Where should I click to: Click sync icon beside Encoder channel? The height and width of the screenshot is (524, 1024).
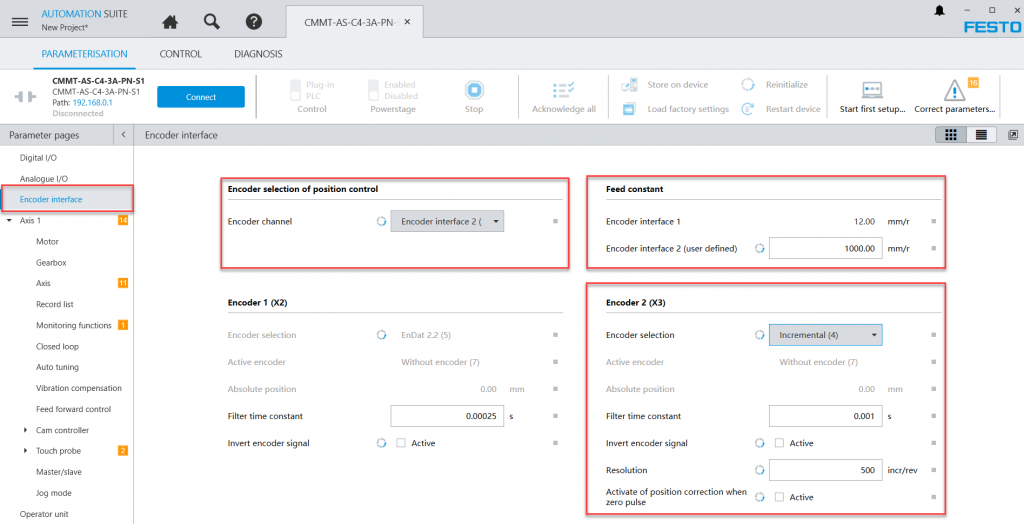point(381,221)
